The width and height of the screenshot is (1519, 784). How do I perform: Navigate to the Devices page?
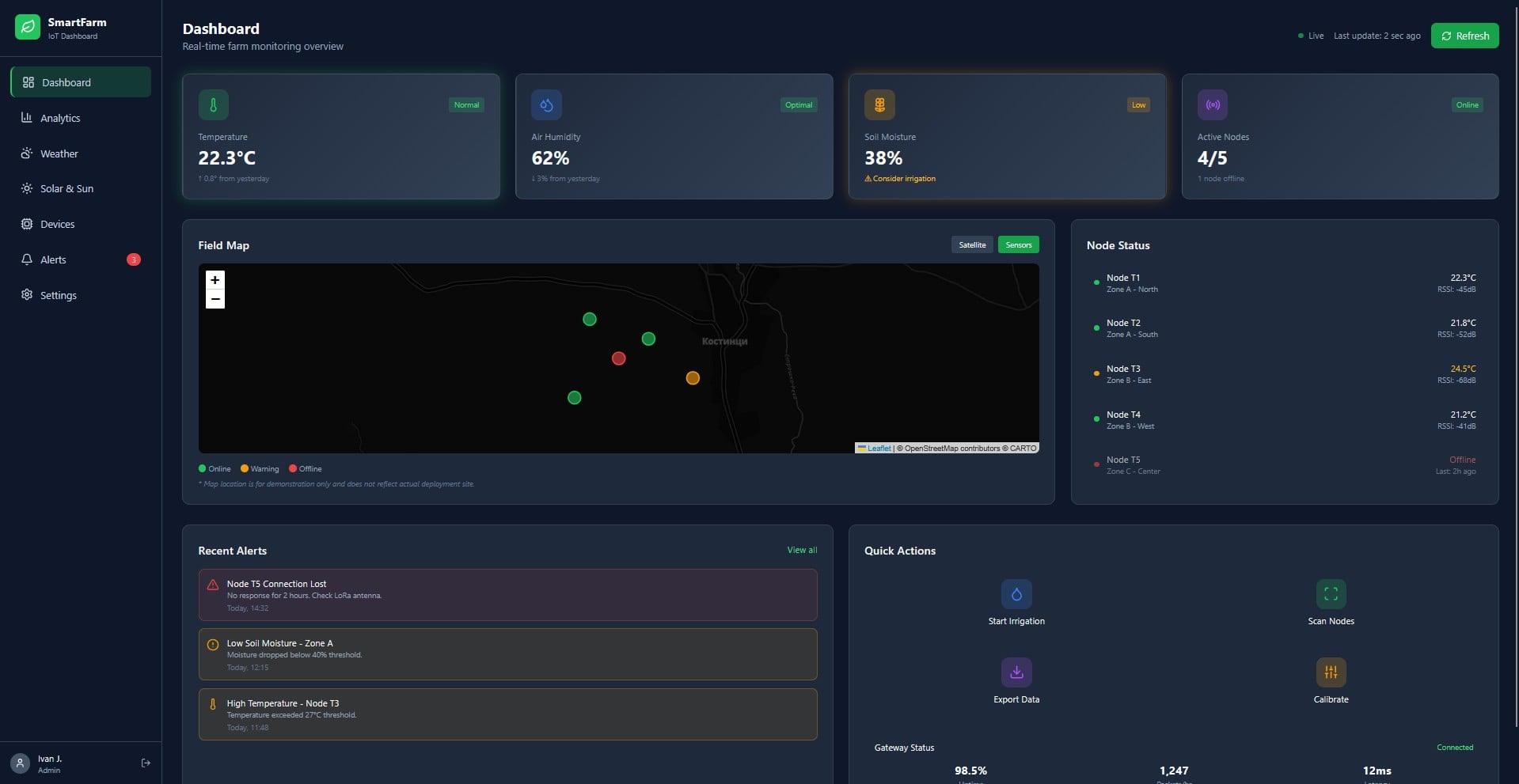(x=56, y=224)
